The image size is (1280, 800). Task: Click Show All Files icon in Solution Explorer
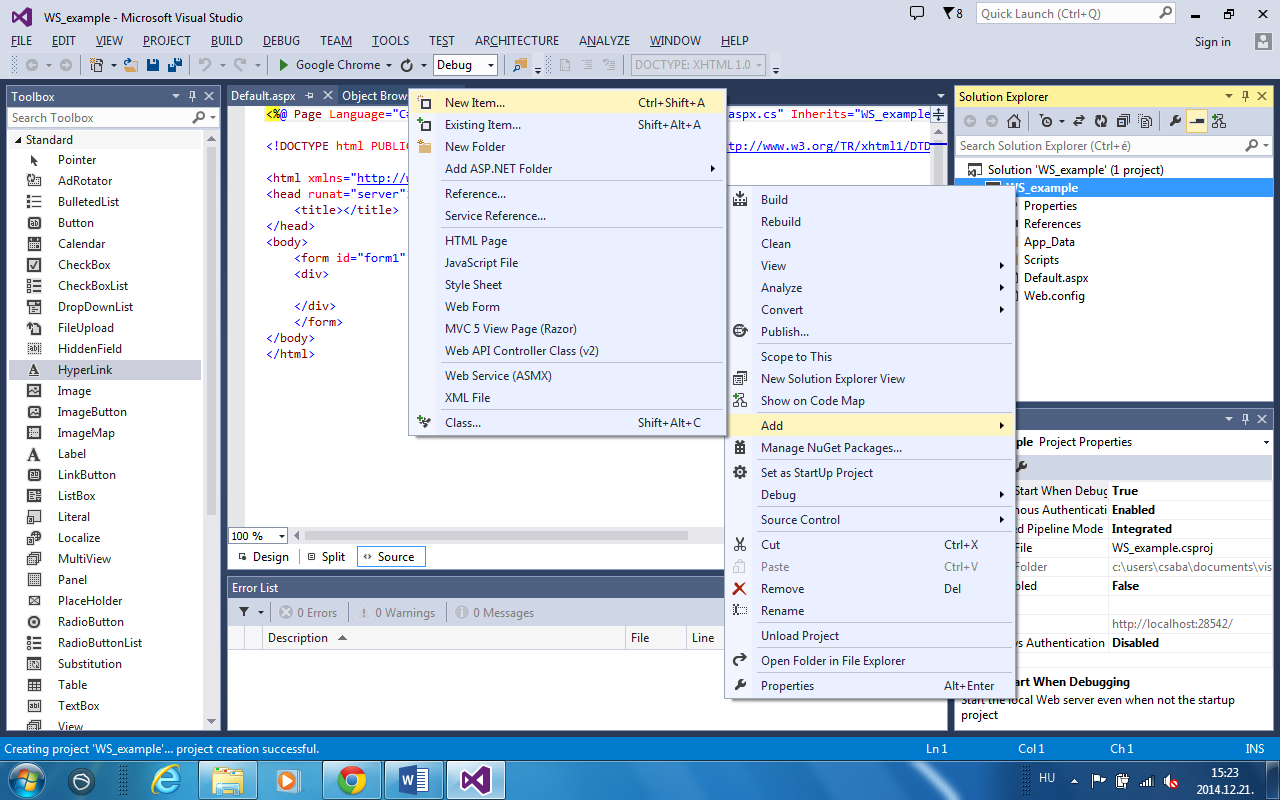pos(1144,121)
